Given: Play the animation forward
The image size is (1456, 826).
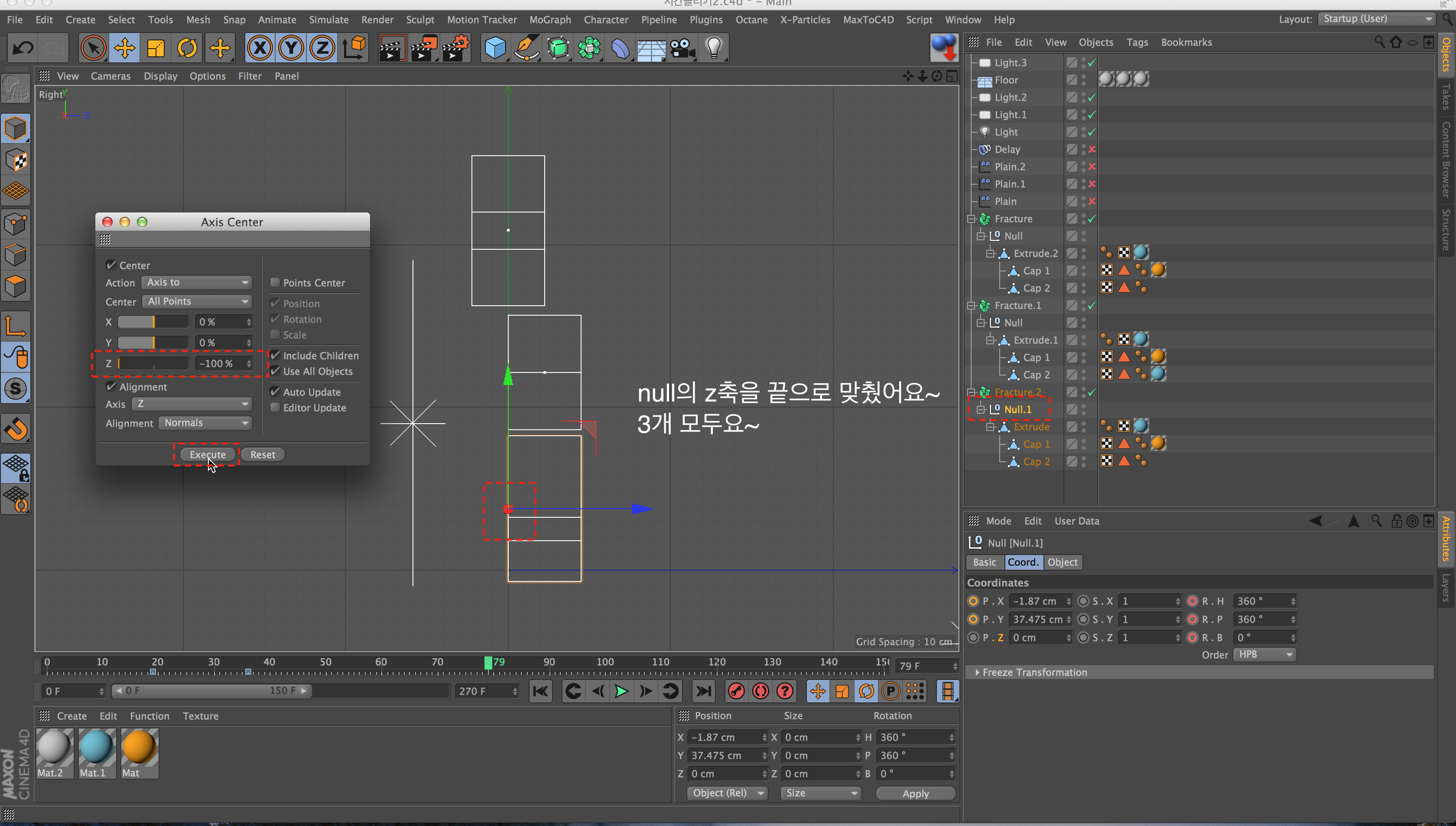Looking at the screenshot, I should point(621,691).
